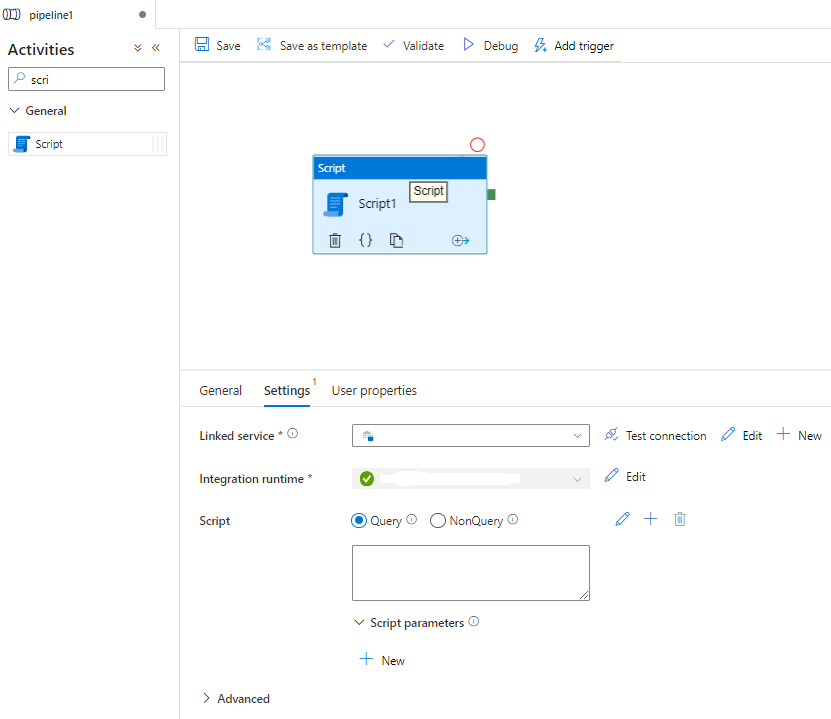Select the Query radio button
831x719 pixels.
pyautogui.click(x=358, y=520)
